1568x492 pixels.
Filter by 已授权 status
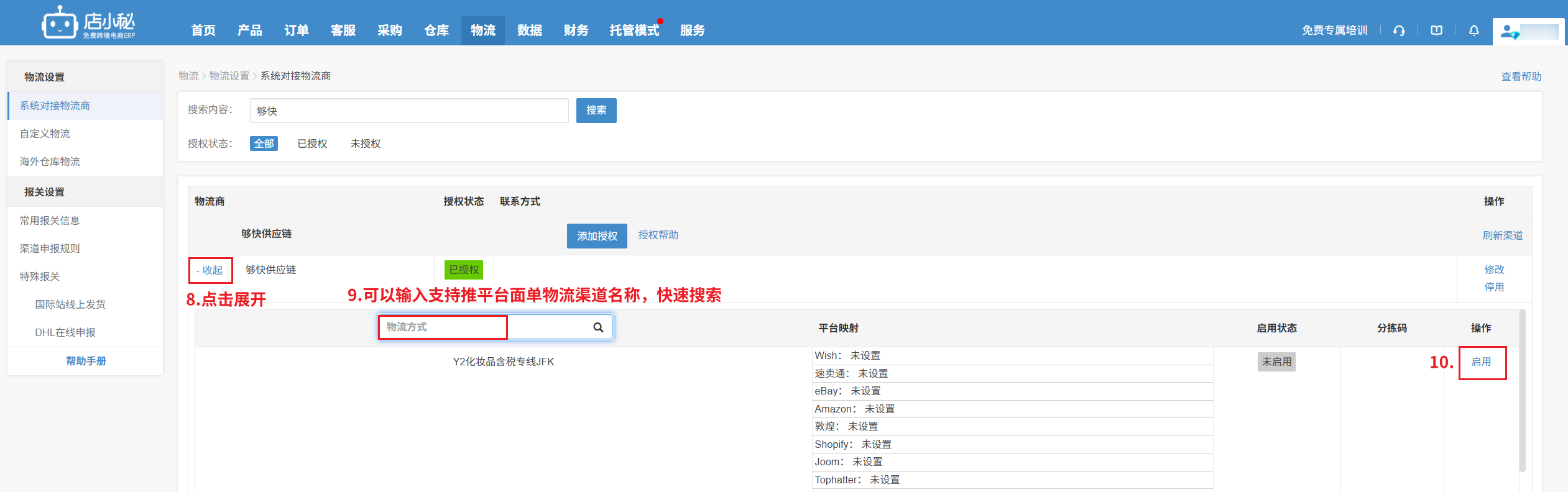pos(312,143)
